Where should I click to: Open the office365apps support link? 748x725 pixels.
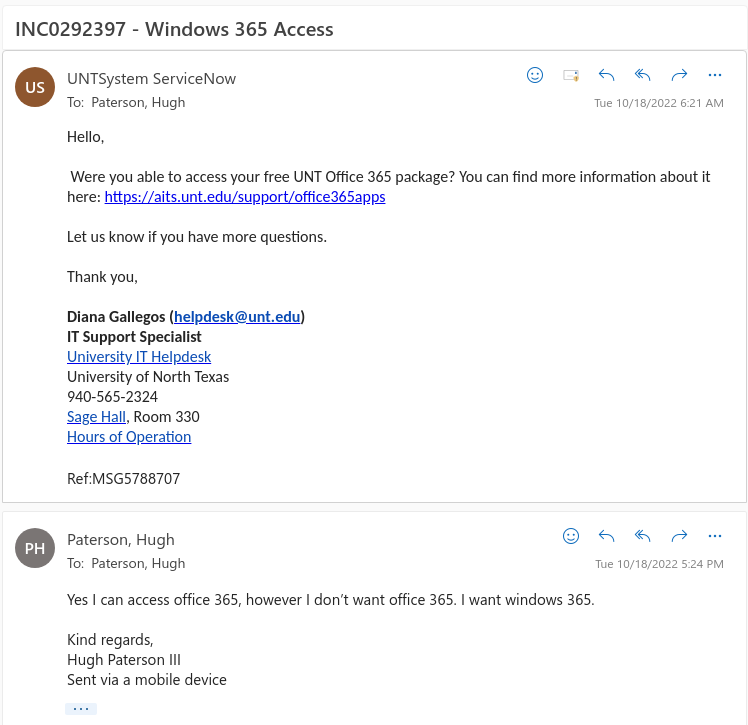[245, 197]
